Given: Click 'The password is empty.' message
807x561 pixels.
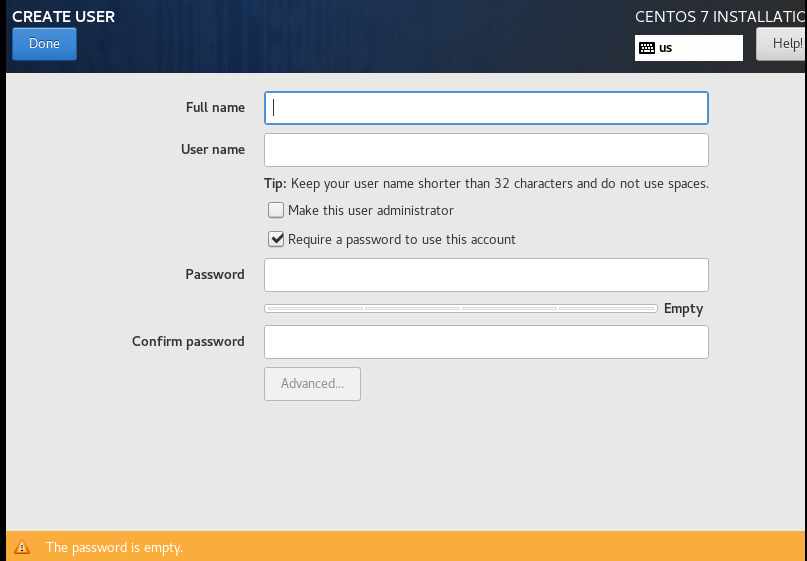Looking at the screenshot, I should [114, 547].
